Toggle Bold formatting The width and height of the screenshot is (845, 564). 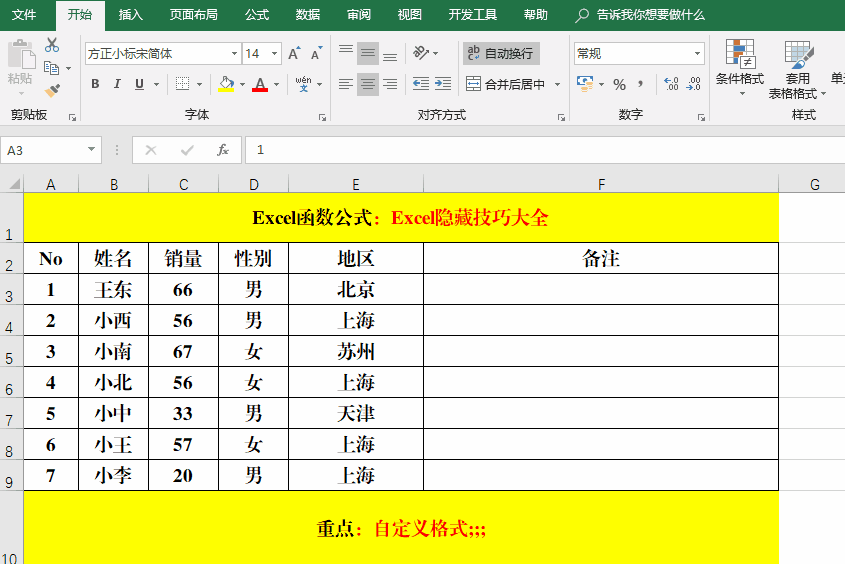tap(95, 84)
